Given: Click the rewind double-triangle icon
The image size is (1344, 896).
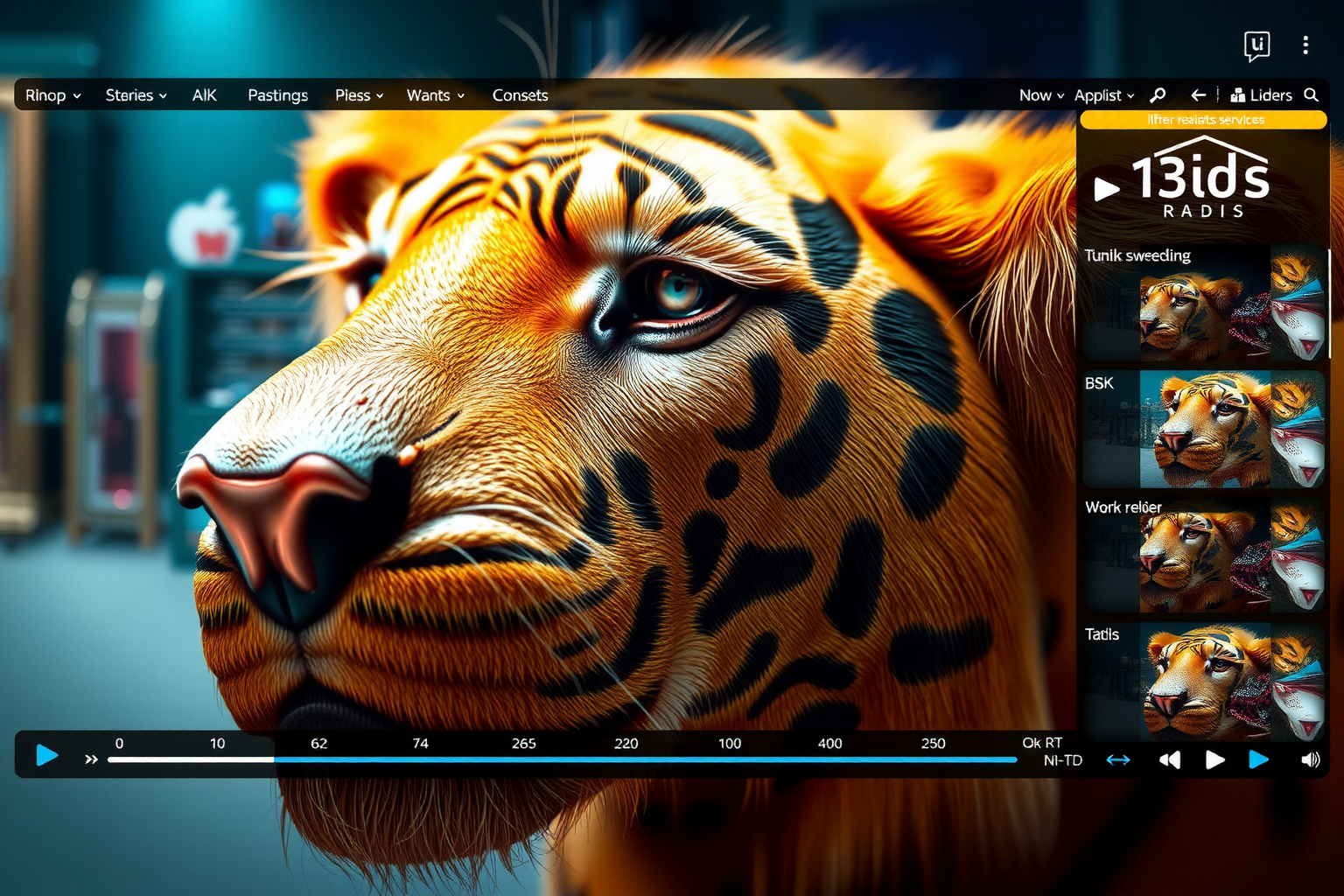Looking at the screenshot, I should coord(1169,759).
